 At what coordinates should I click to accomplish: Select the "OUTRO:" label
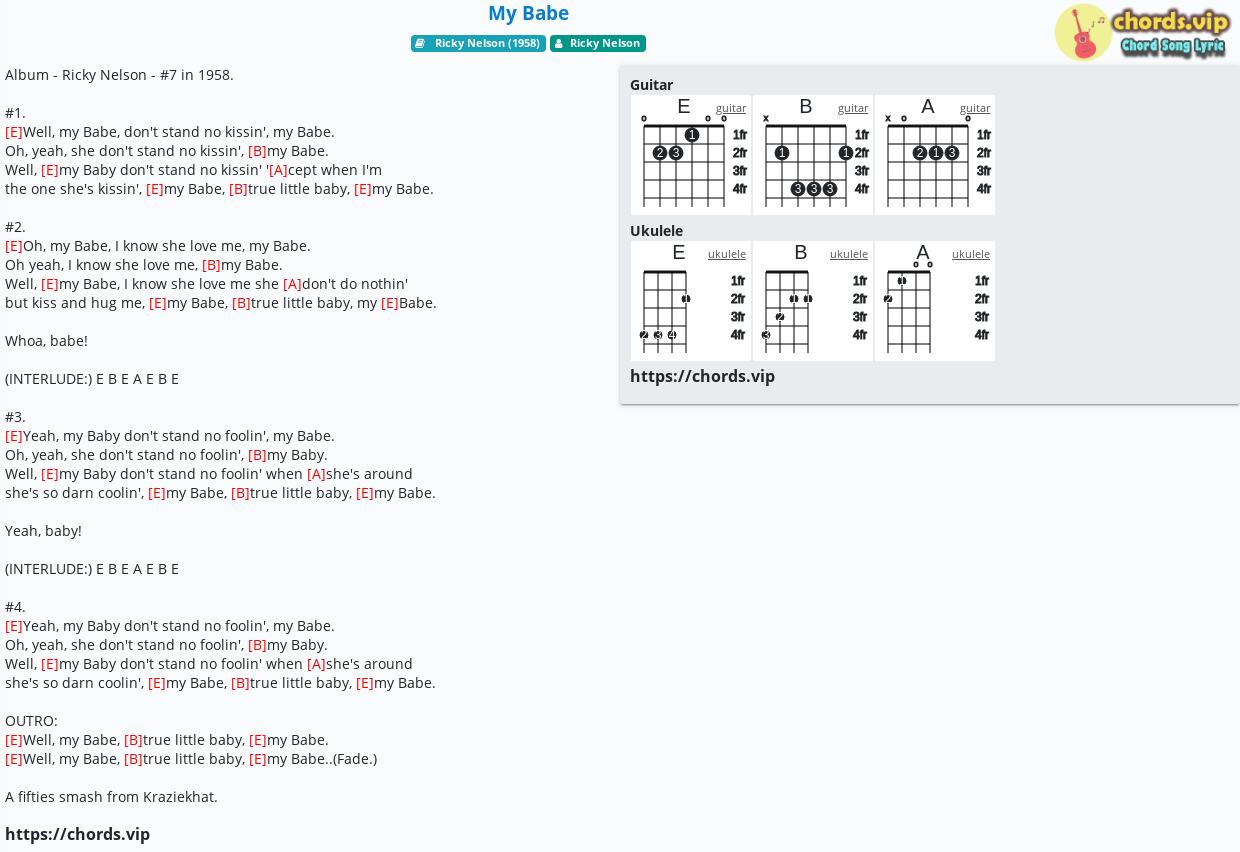click(x=31, y=721)
